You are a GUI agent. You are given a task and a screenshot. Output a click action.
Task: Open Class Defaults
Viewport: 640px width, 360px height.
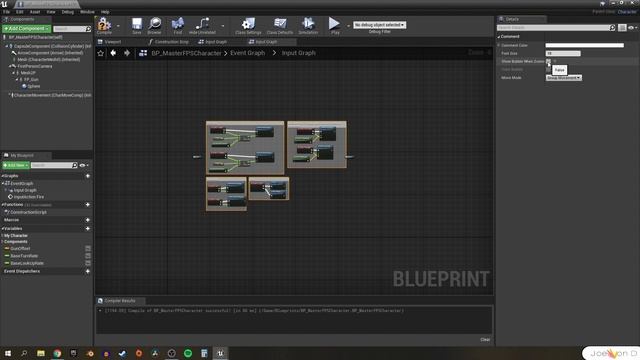pos(280,25)
